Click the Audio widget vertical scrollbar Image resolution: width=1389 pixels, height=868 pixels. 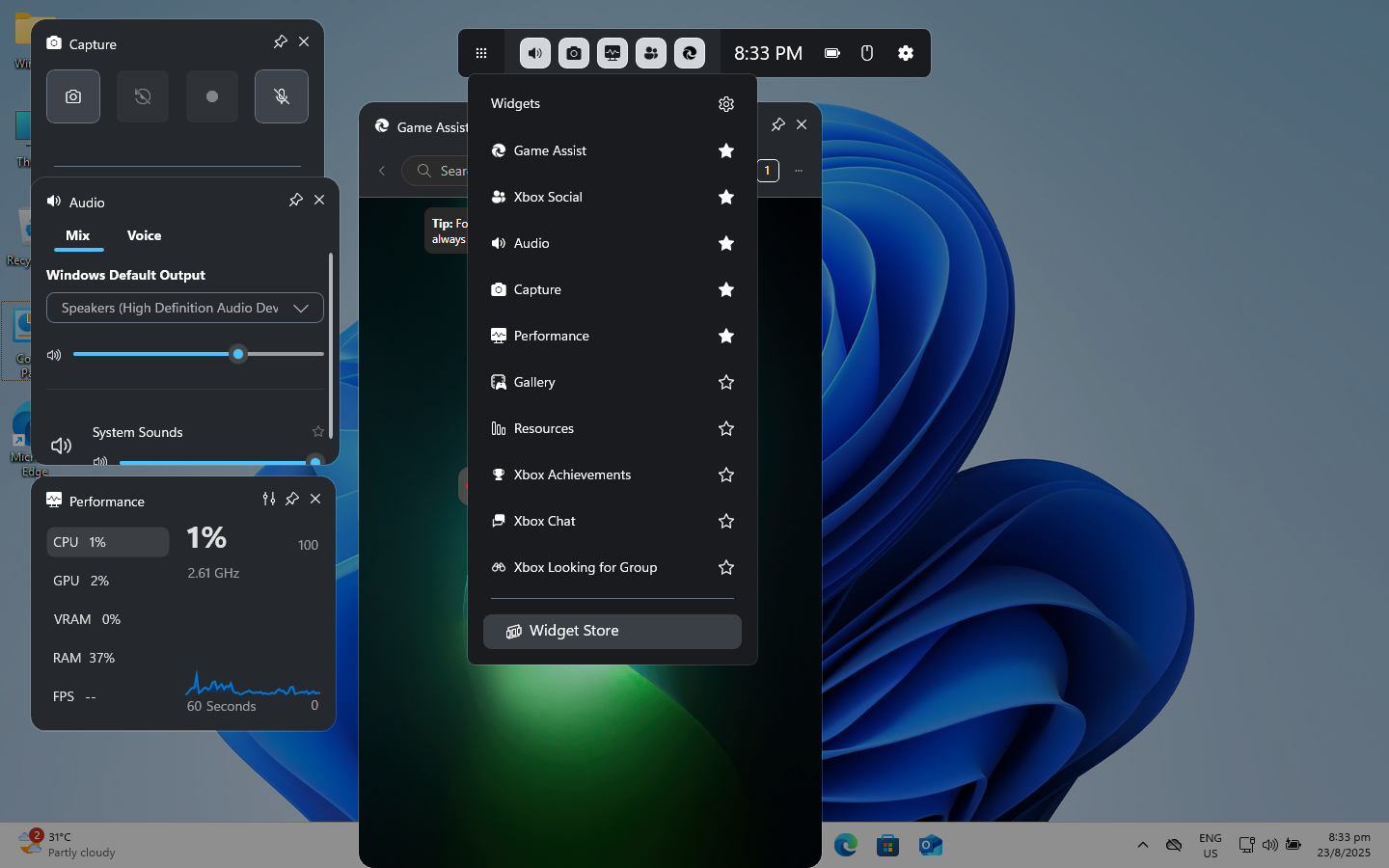click(x=331, y=345)
